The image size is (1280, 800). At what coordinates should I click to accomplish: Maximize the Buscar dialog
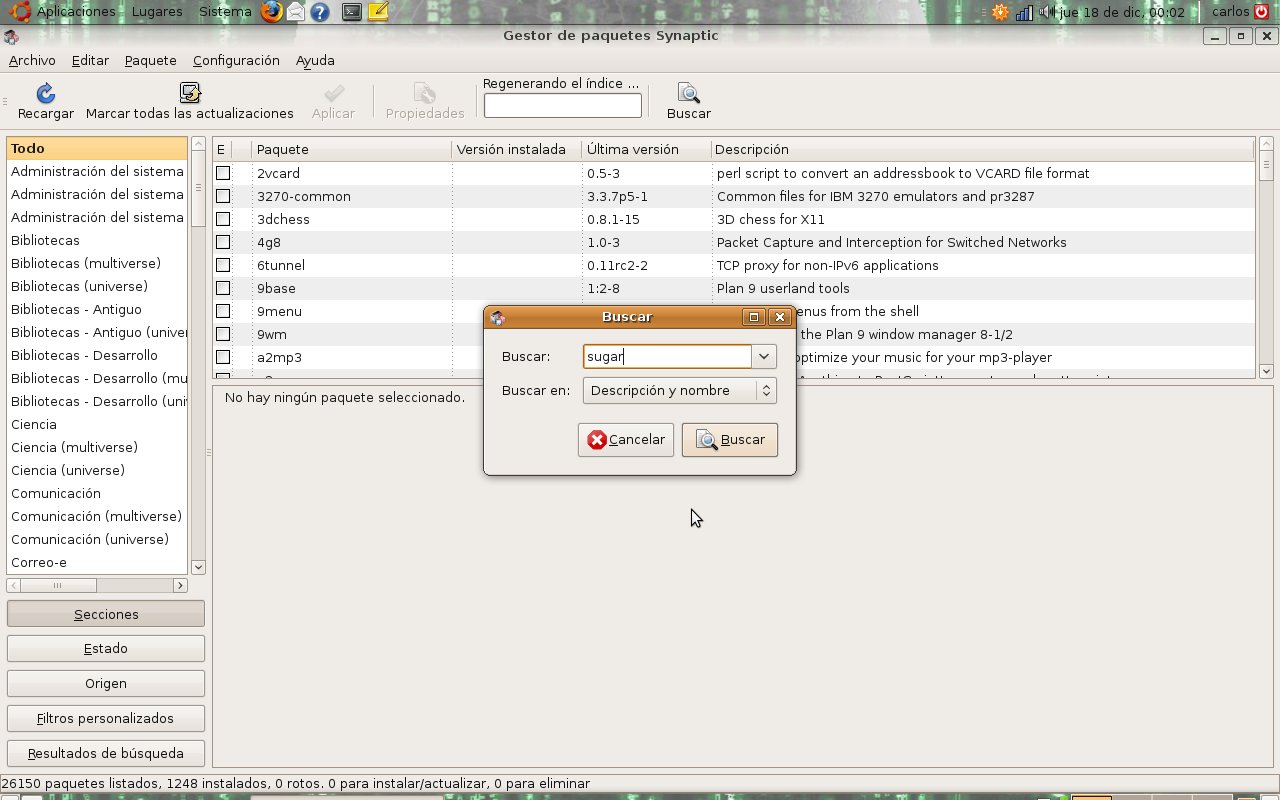[x=754, y=317]
